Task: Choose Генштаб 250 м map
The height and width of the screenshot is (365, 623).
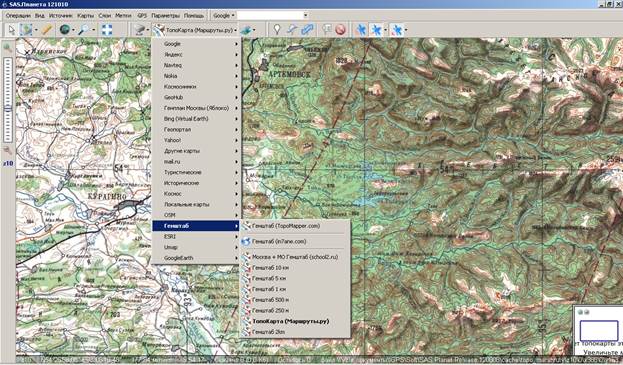Action: (295, 311)
